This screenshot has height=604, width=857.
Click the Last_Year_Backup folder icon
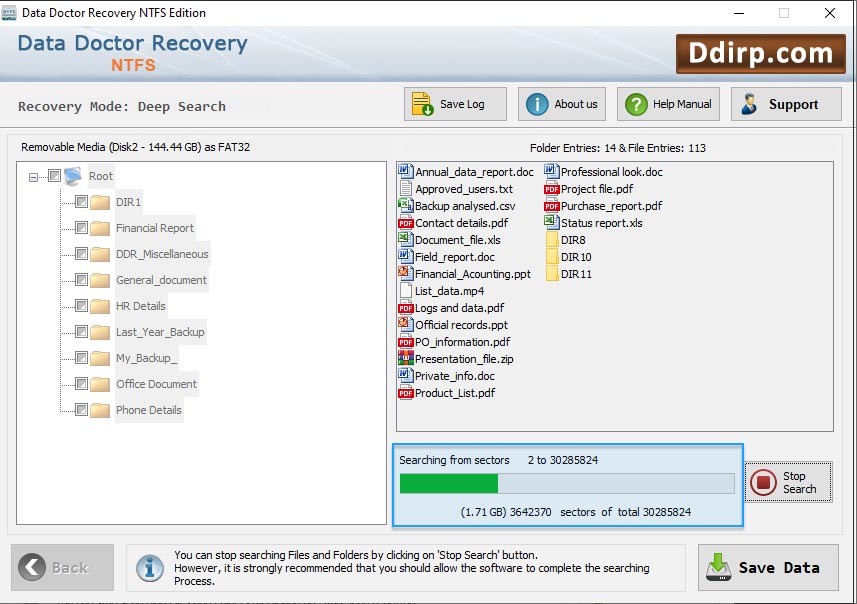[100, 332]
